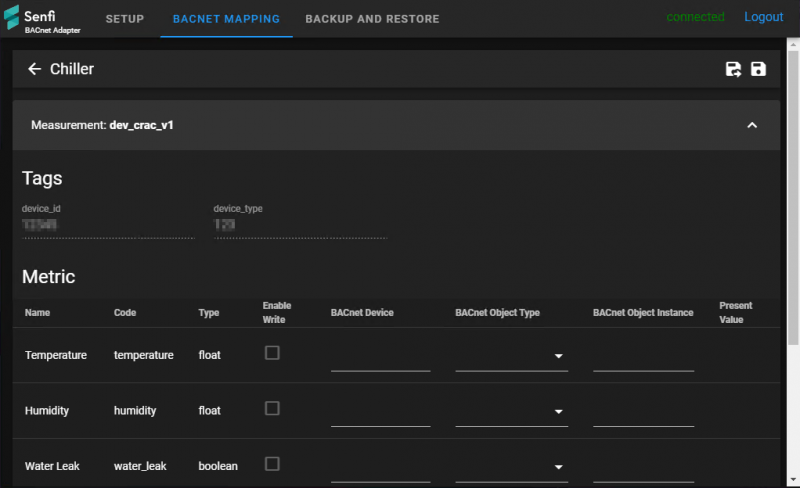Enable write for the Temperature metric
Screen dimensions: 800x488
tap(272, 353)
